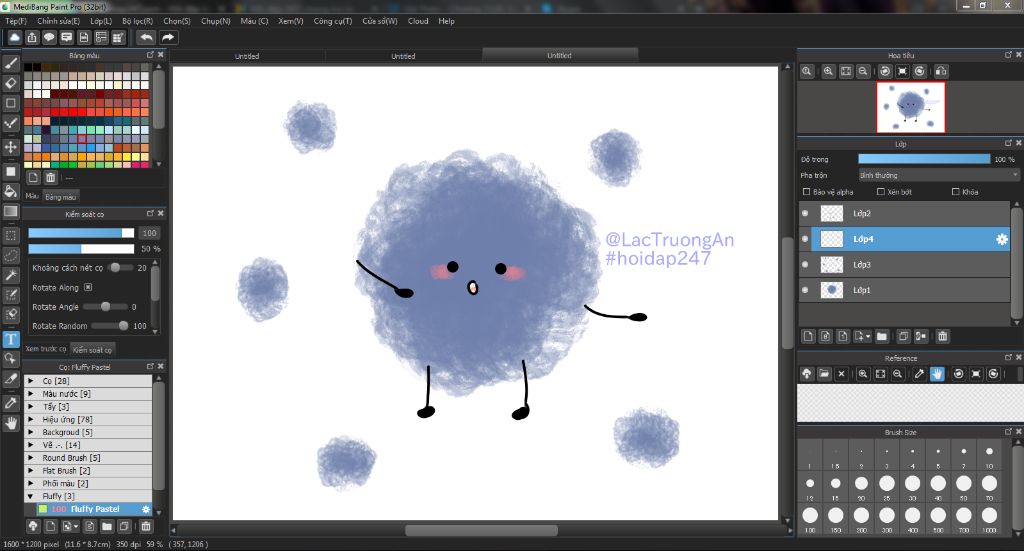Screen dimensions: 1024x551
Task: Select the Move tool
Action: point(10,147)
